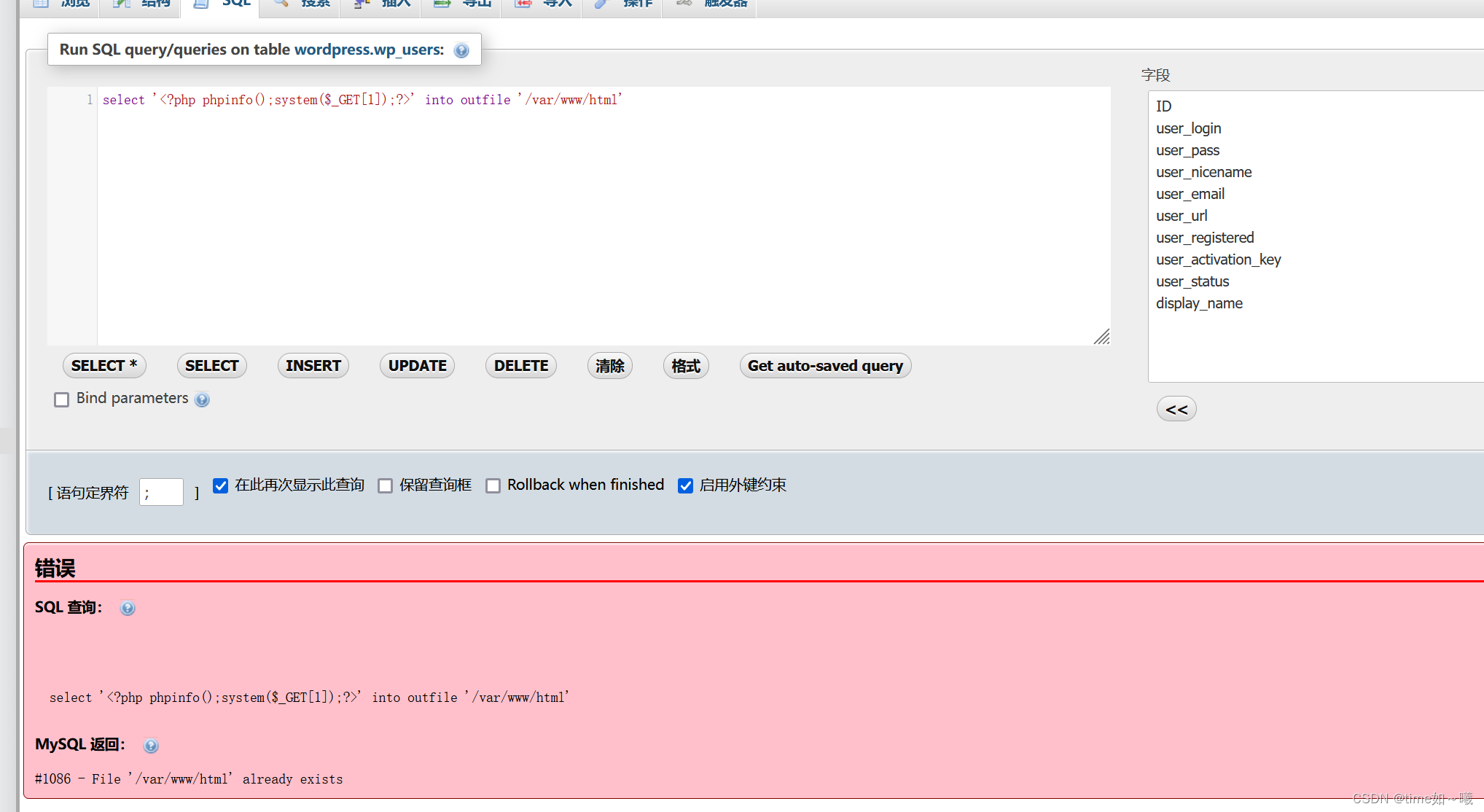This screenshot has height=812, width=1484.
Task: Select display_name in the field list
Action: [x=1316, y=303]
